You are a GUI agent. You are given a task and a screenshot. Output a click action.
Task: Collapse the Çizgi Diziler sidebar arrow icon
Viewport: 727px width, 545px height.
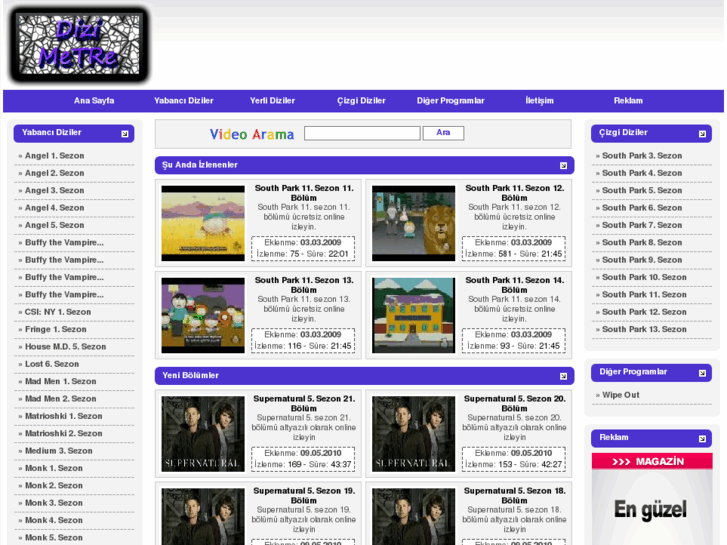(702, 134)
